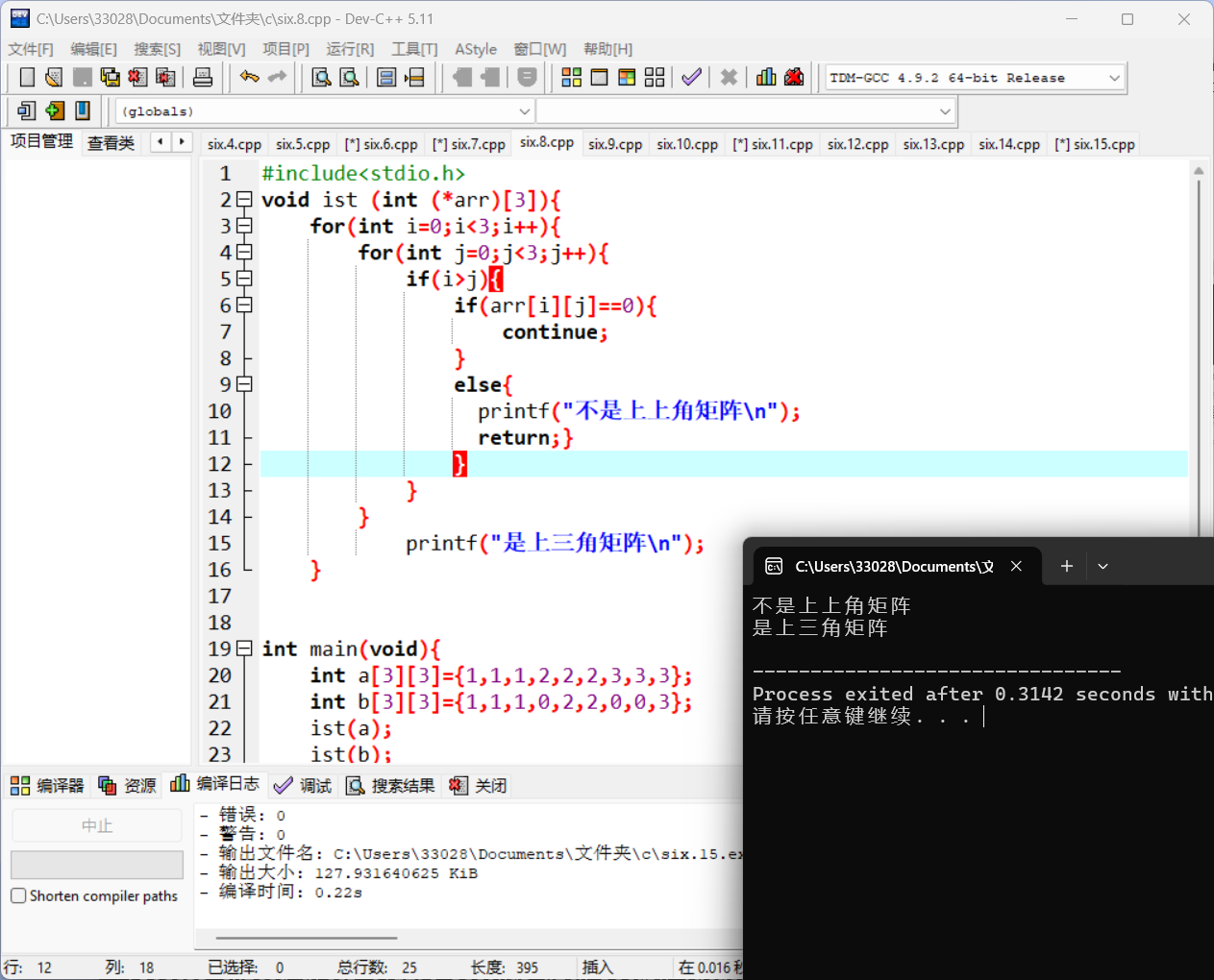Select the 查看类 side panel tab
Image resolution: width=1214 pixels, height=980 pixels.
pyautogui.click(x=111, y=143)
